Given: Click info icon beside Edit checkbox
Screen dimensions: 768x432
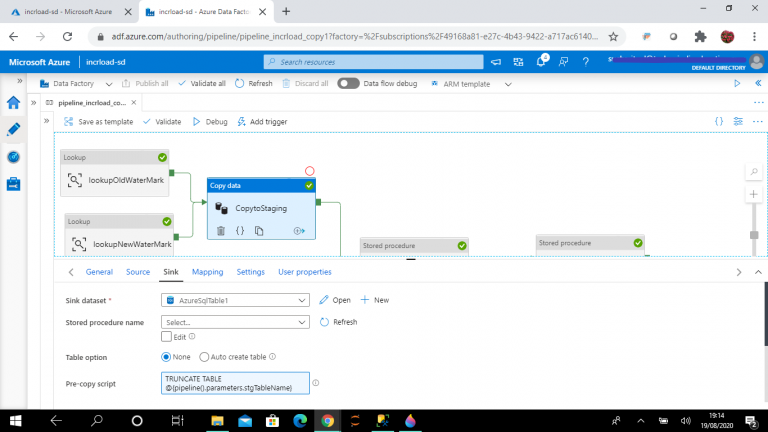Looking at the screenshot, I should coord(192,336).
